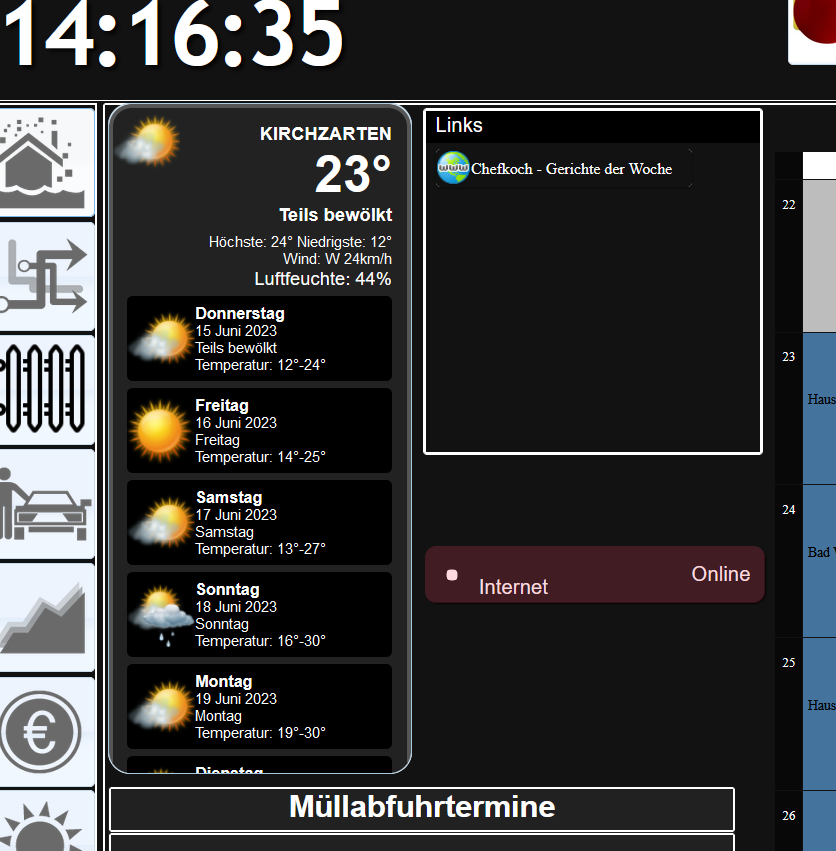Click the Luftfeuchte: 44% value
The width and height of the screenshot is (836, 851).
pyautogui.click(x=323, y=279)
